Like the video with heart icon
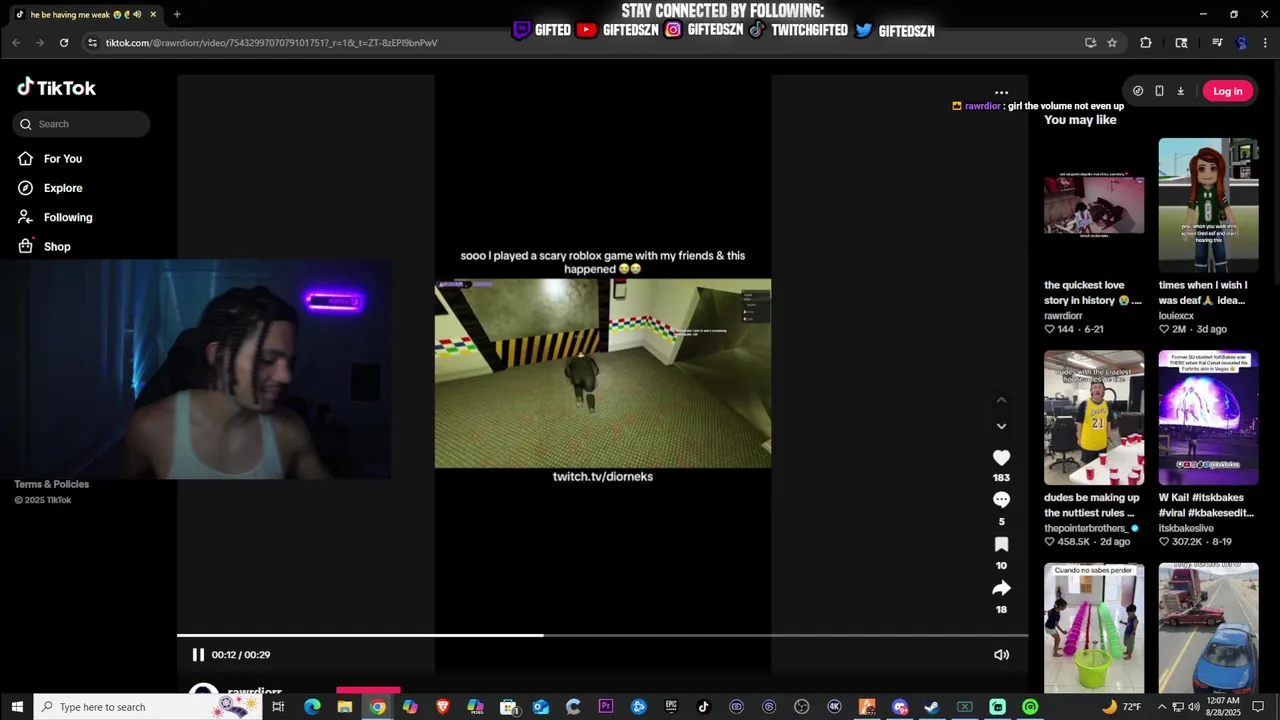This screenshot has height=720, width=1280. 1001,458
